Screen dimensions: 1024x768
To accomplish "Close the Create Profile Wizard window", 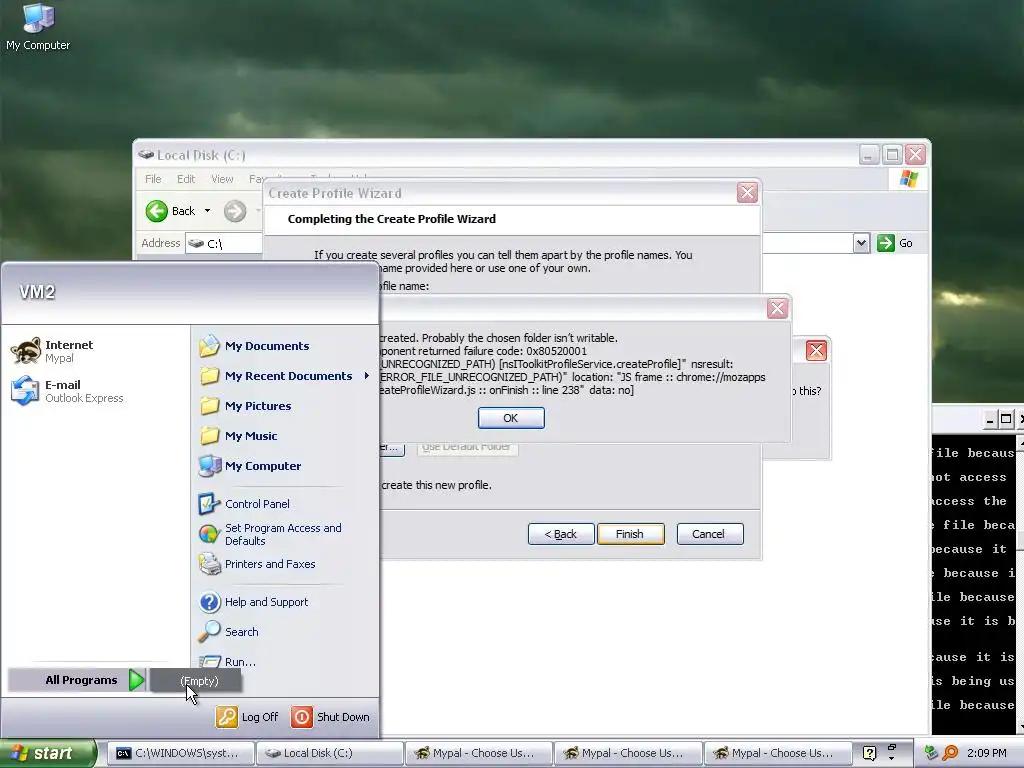I will coord(747,193).
